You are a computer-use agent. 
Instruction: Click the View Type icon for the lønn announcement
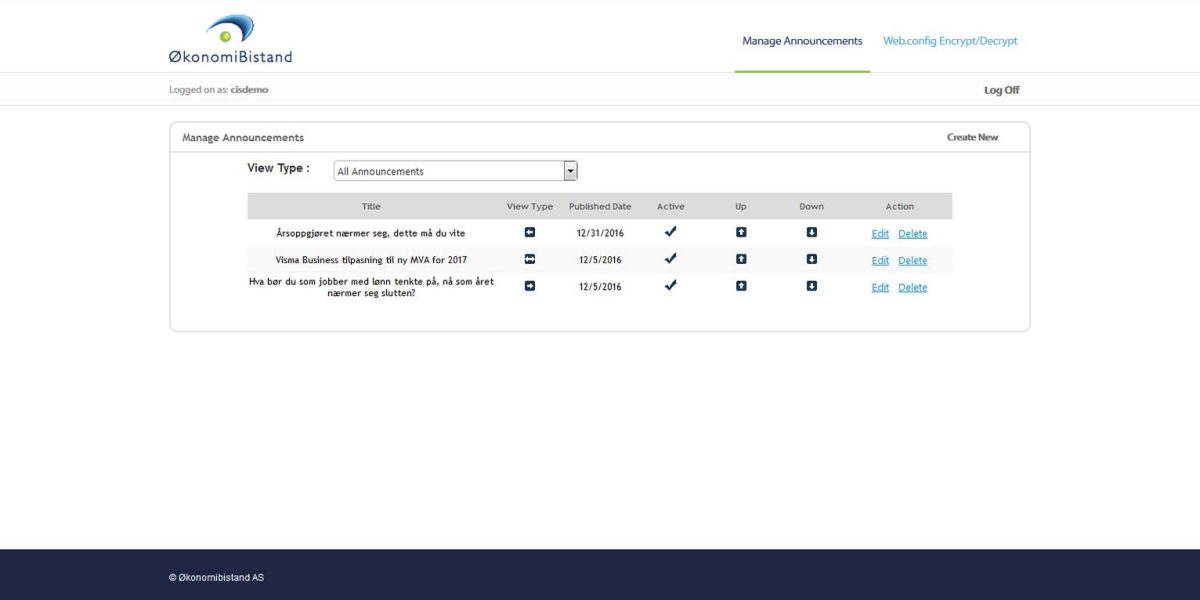[529, 286]
